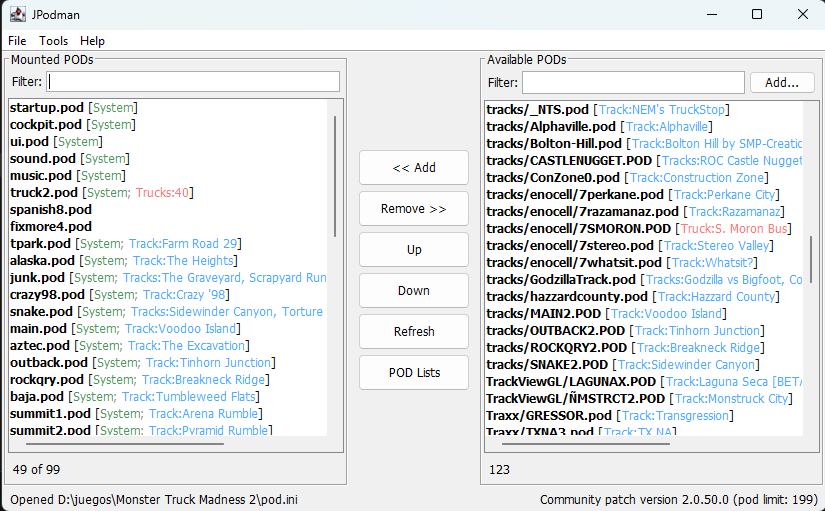Move selection with the Down button
Image resolution: width=825 pixels, height=511 pixels.
coord(414,290)
